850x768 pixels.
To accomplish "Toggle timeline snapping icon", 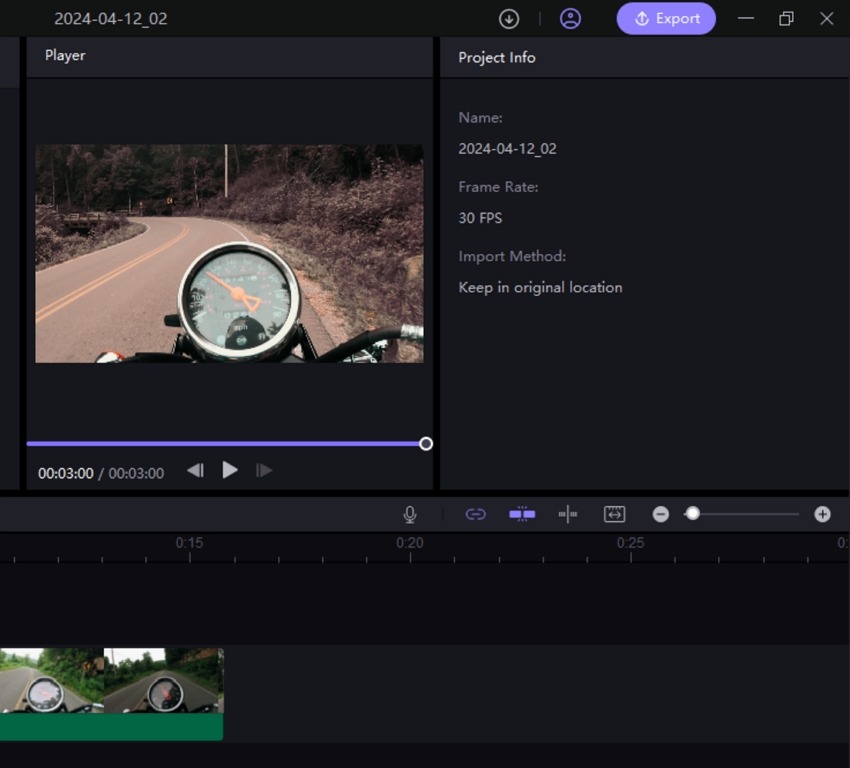I will point(522,514).
